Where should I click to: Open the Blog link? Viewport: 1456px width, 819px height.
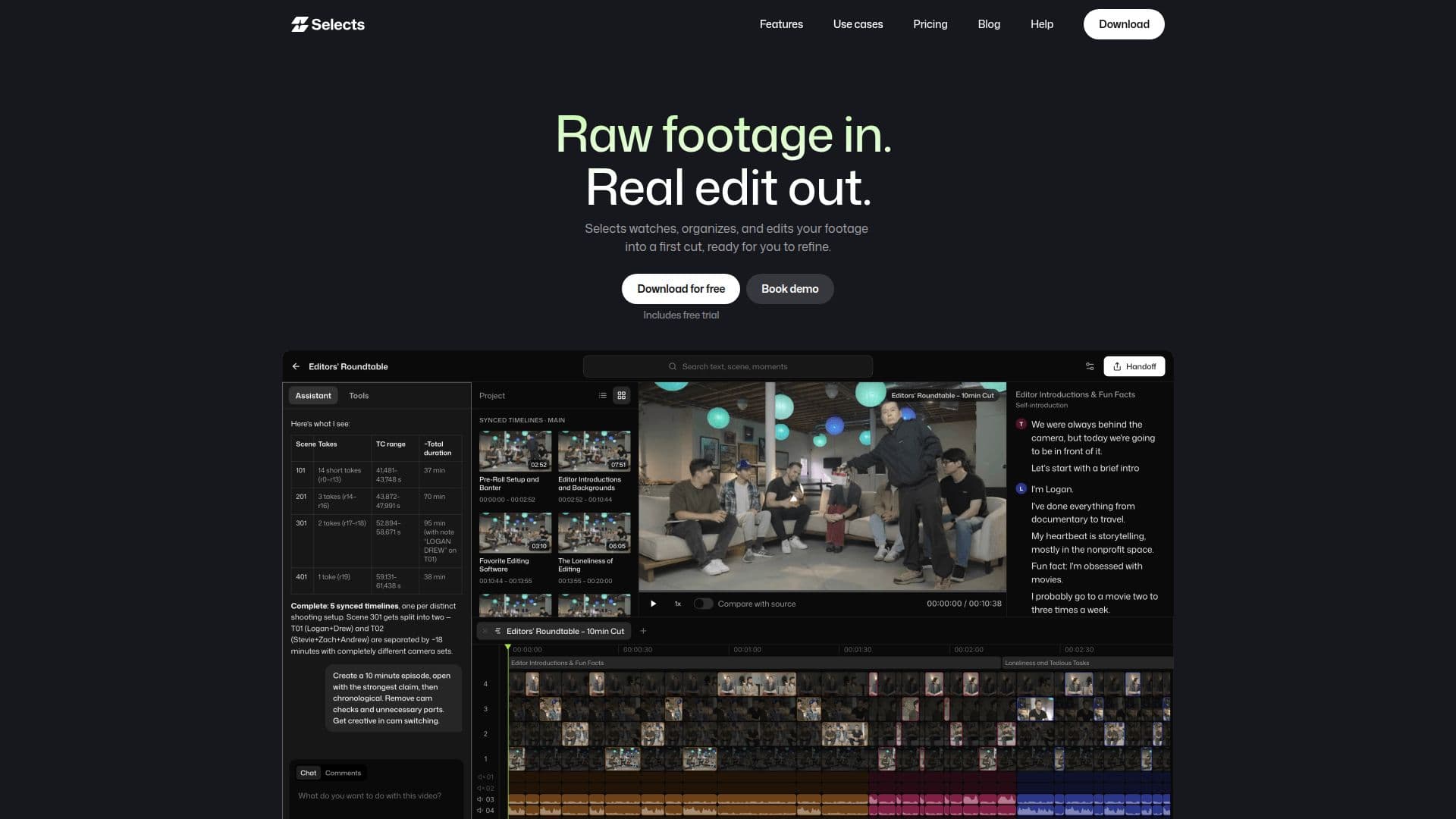tap(989, 24)
